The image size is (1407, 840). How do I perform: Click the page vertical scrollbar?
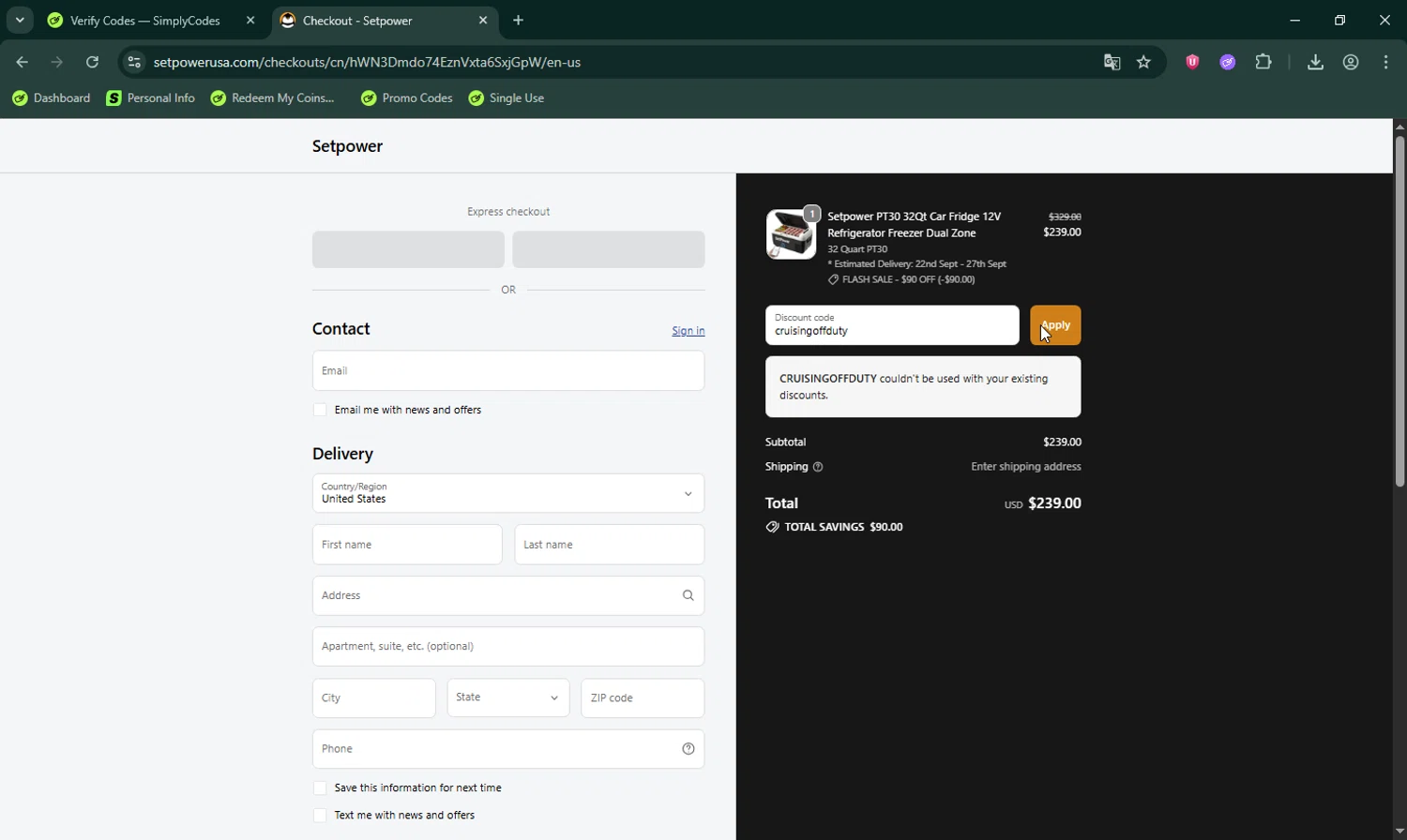click(1399, 311)
